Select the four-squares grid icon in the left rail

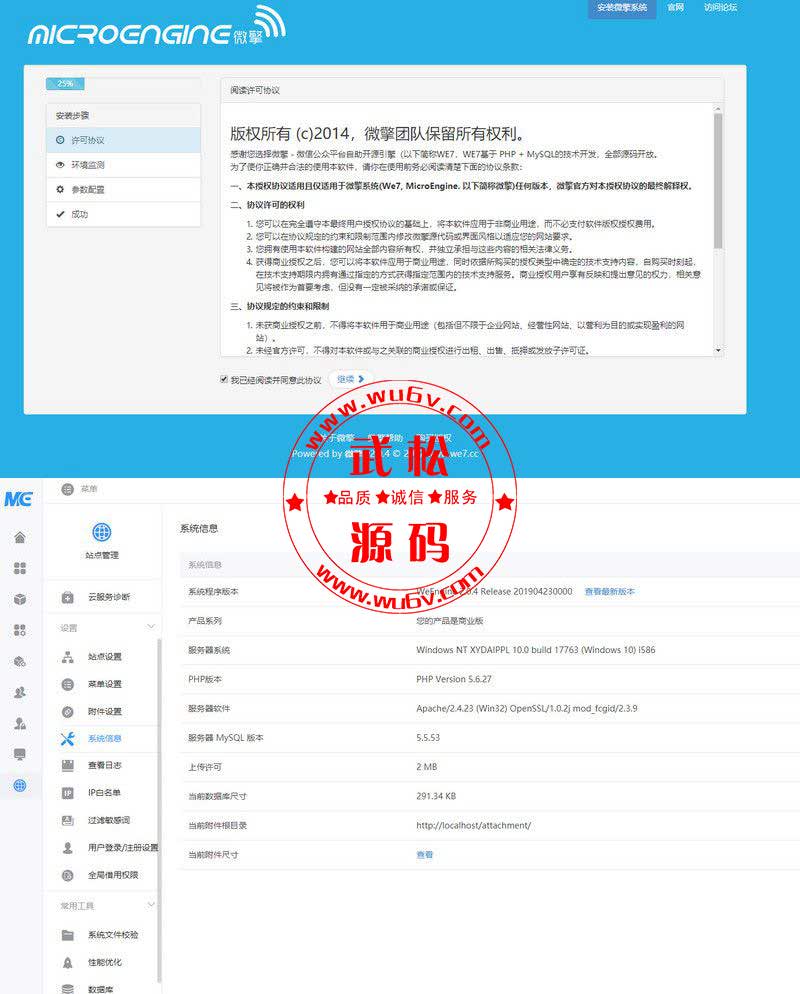coord(20,568)
